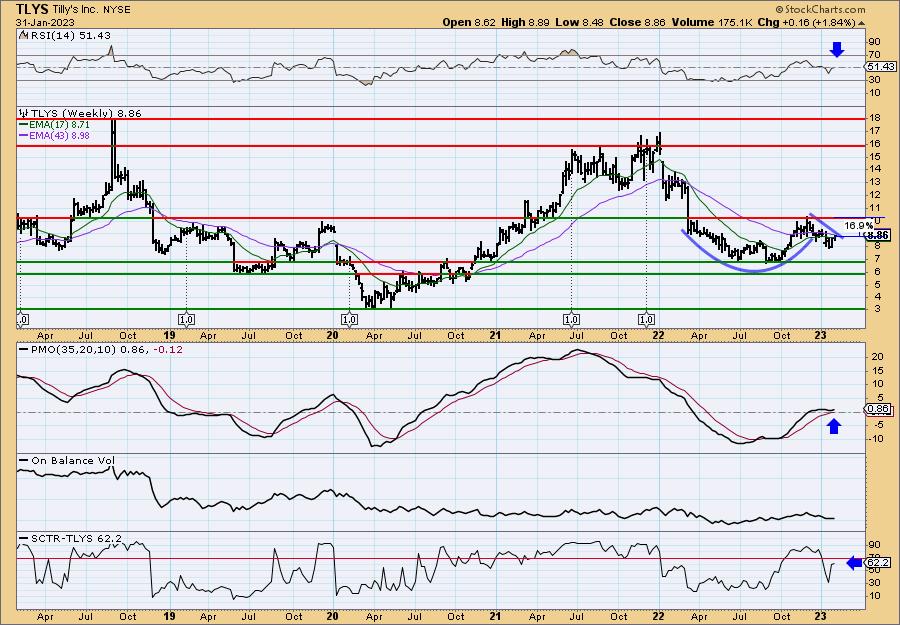Image resolution: width=900 pixels, height=625 pixels.
Task: Select the On Balance Vol label
Action: [x=73, y=460]
